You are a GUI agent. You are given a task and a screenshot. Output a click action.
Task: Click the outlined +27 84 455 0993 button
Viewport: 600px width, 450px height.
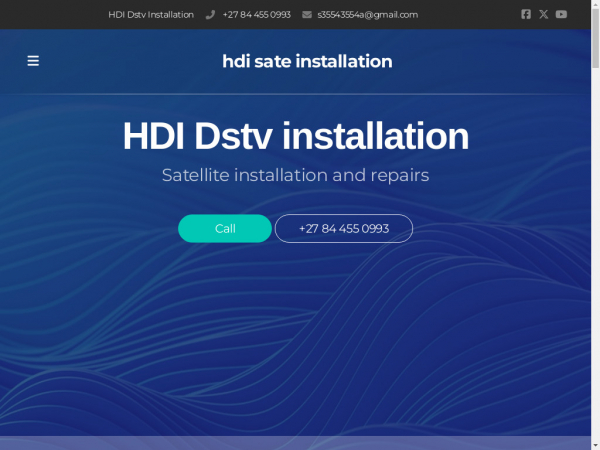[x=344, y=228]
